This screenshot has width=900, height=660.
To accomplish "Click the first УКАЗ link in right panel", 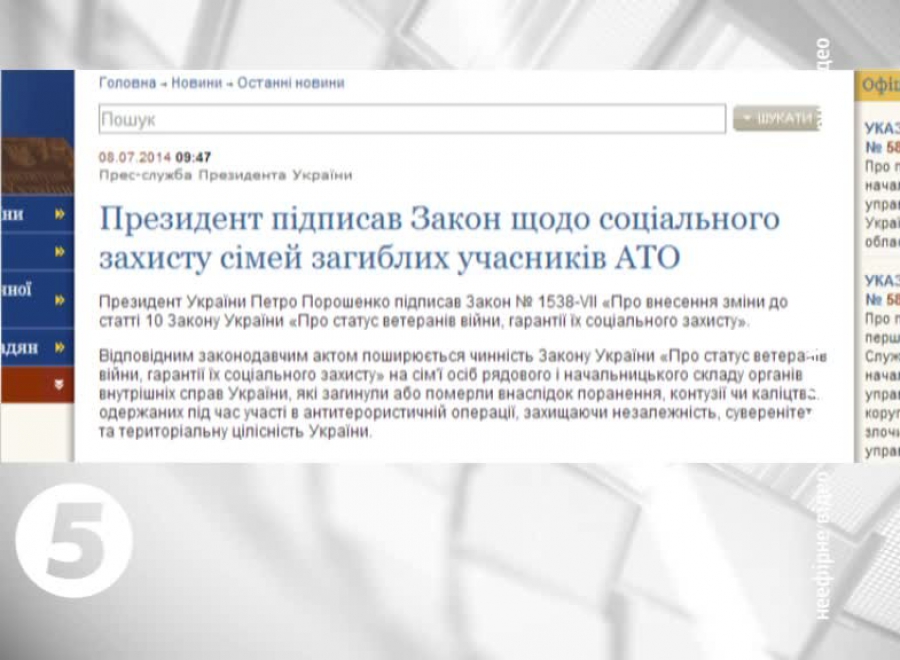I will point(882,128).
